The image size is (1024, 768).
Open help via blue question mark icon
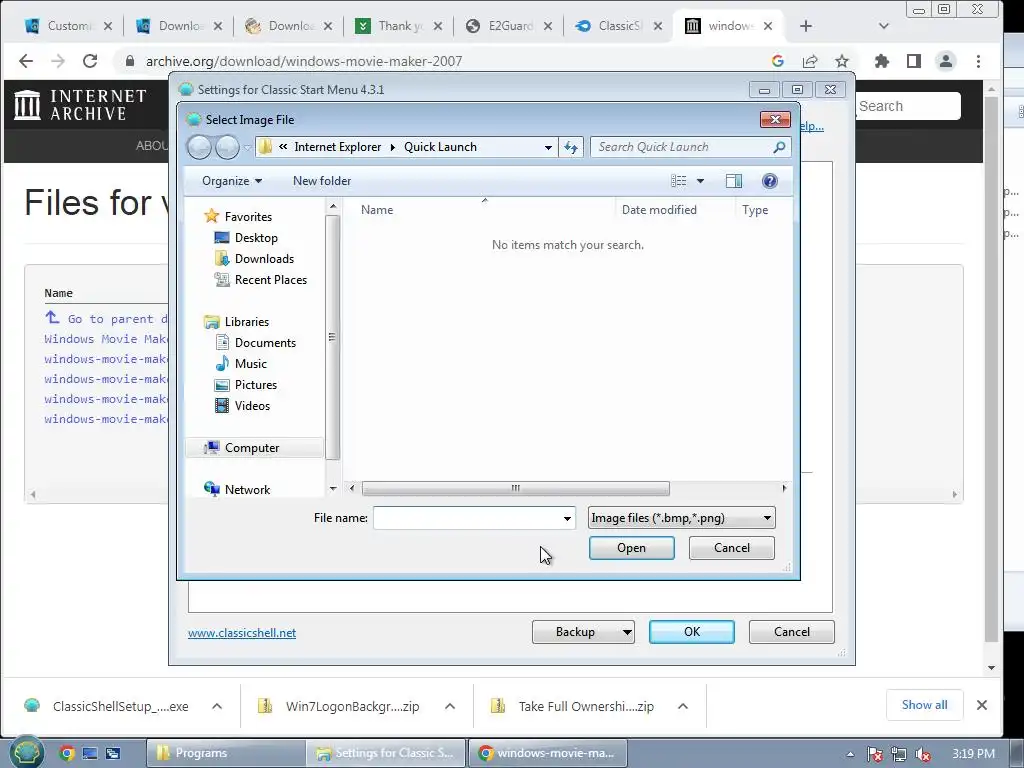[x=770, y=181]
